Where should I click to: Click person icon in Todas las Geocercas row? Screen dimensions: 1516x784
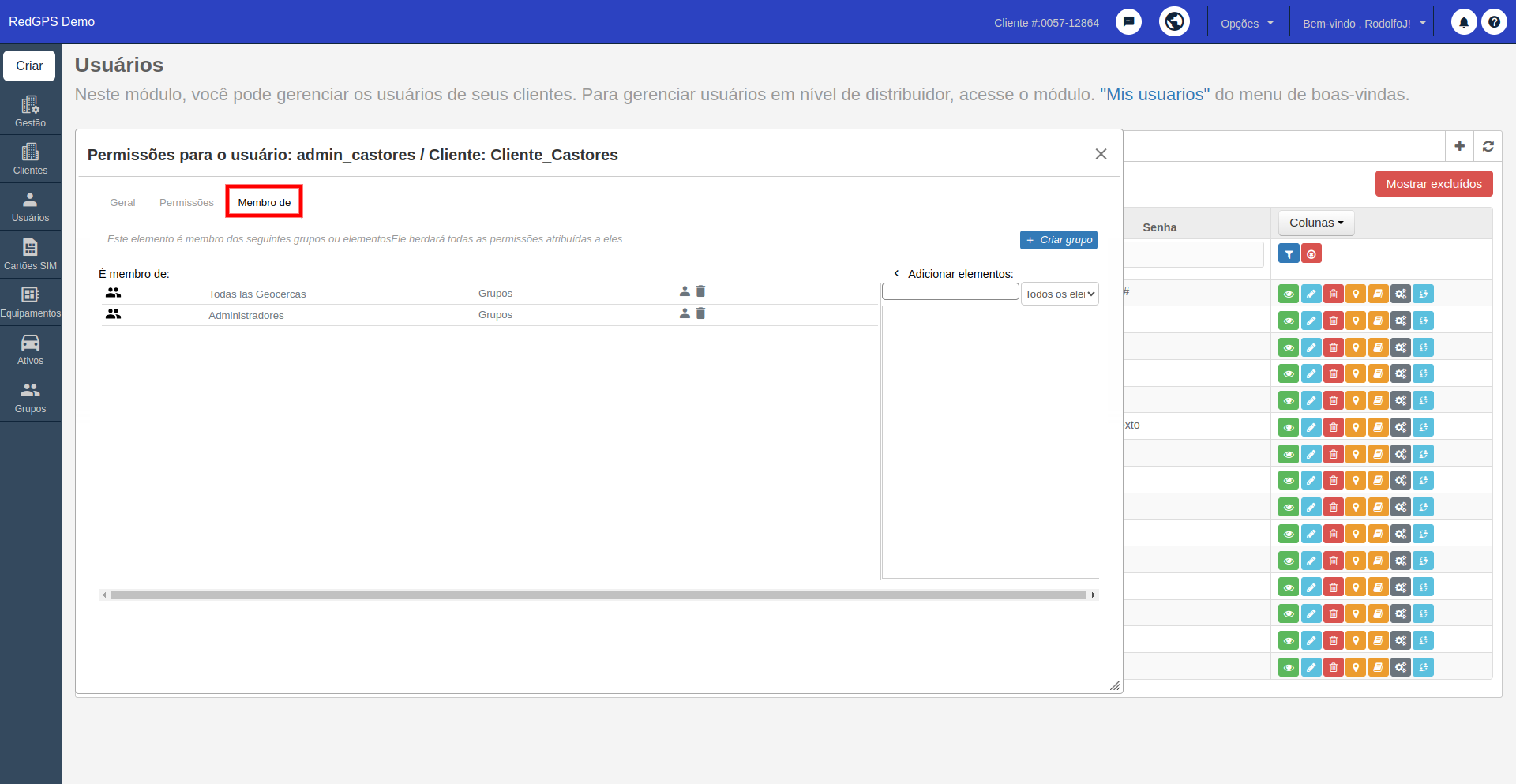(685, 292)
